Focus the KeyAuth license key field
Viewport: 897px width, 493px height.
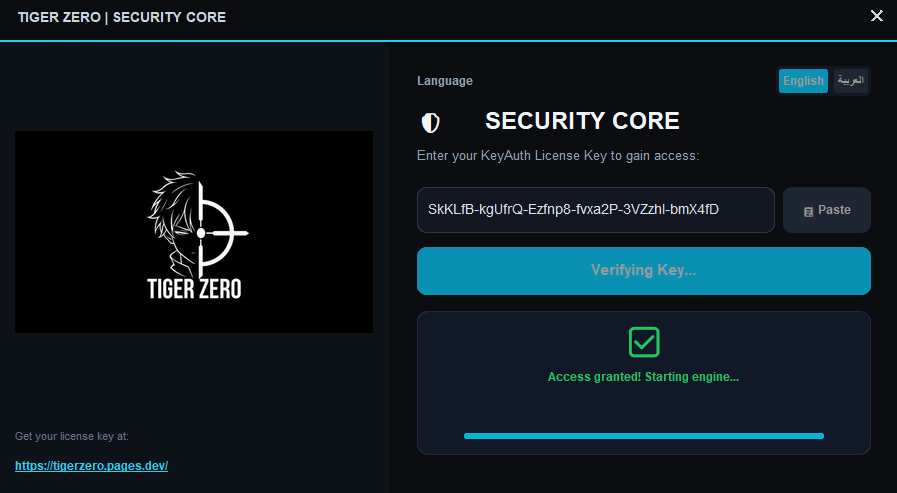click(596, 210)
